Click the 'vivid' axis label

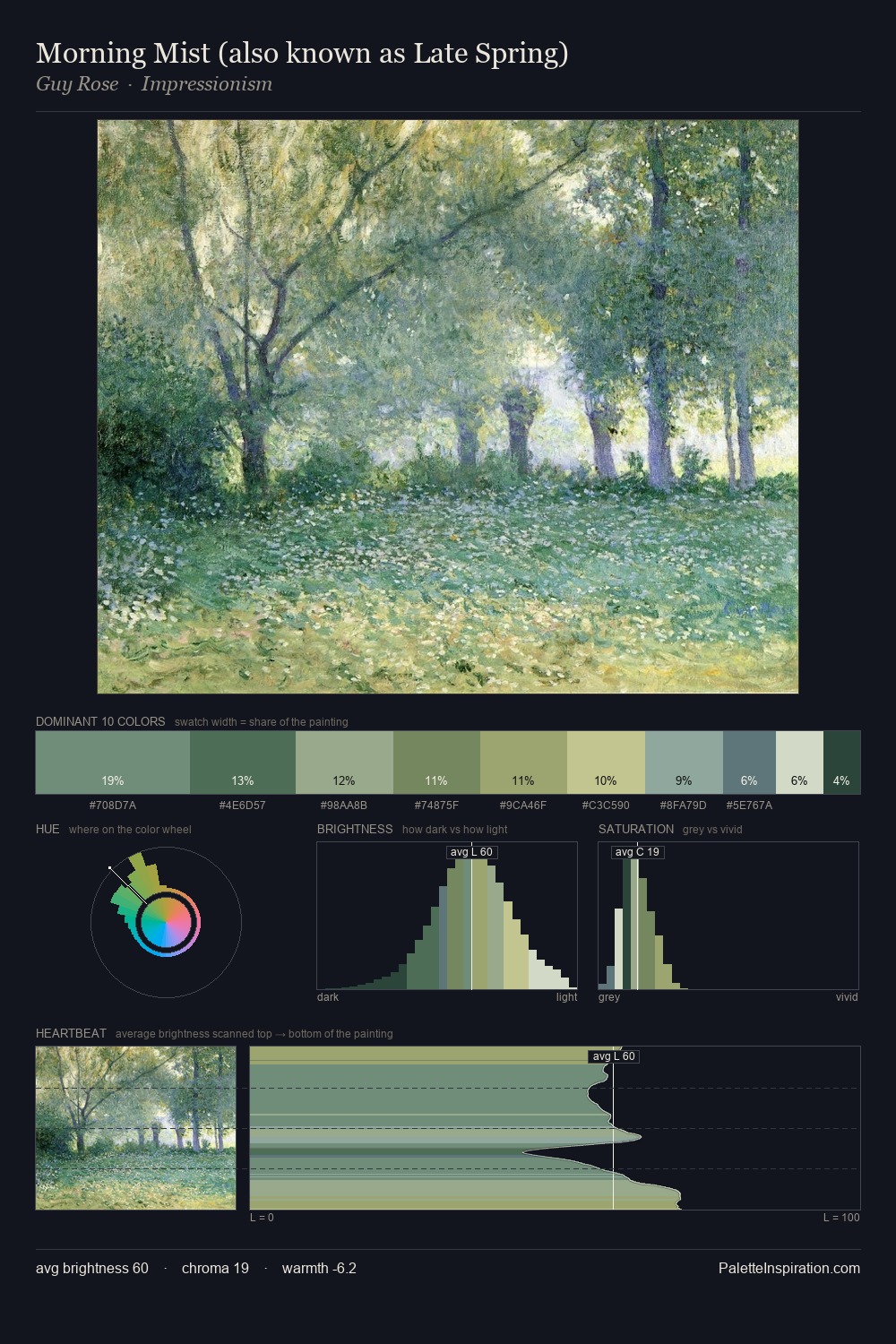[847, 997]
